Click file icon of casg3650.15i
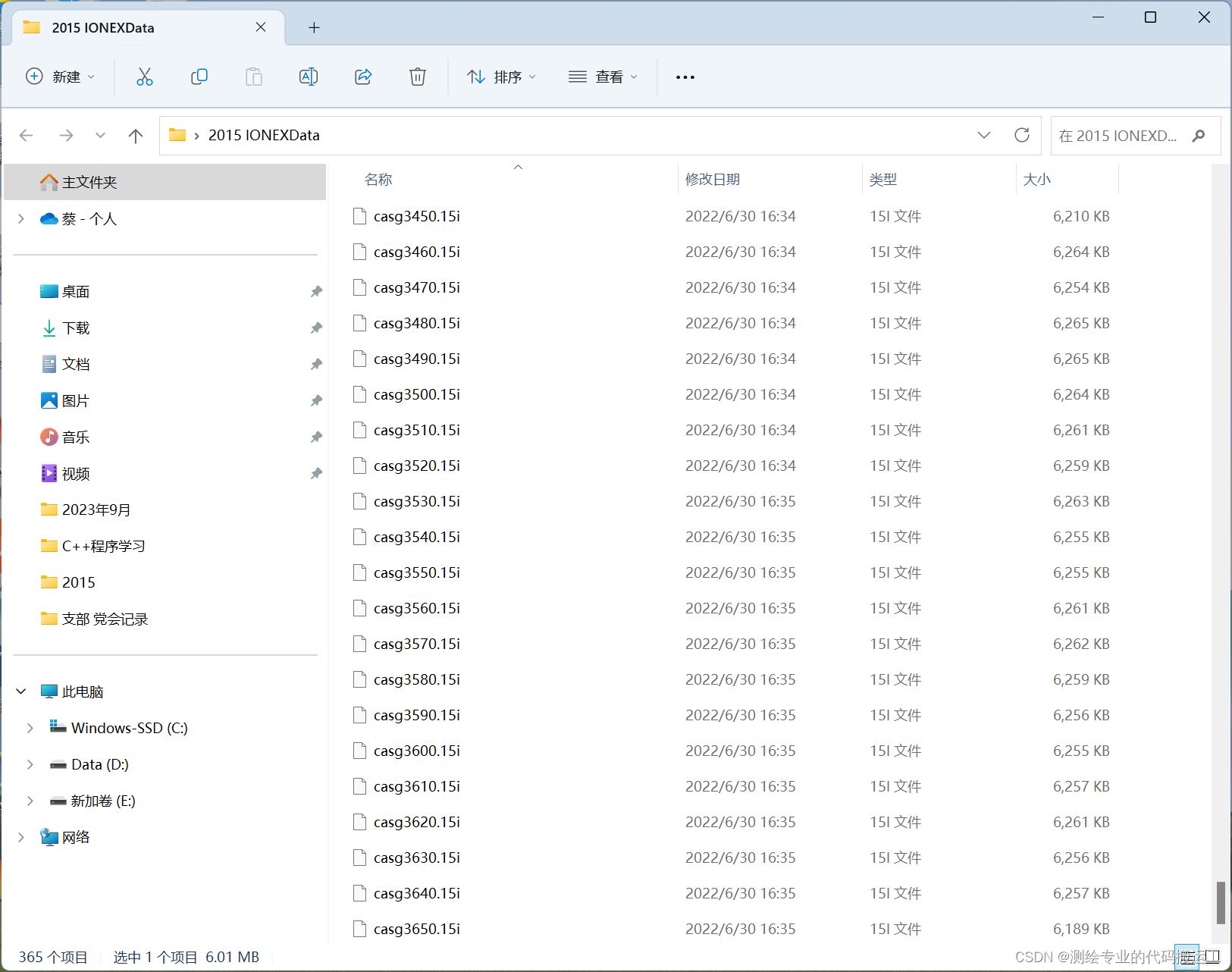 point(360,929)
